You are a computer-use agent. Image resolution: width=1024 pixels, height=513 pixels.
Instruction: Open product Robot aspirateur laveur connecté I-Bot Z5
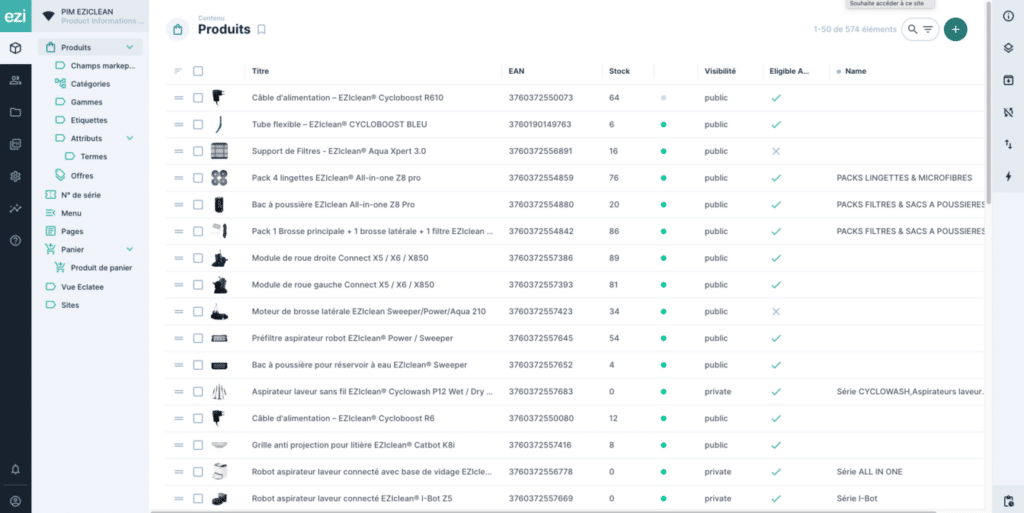click(352, 499)
